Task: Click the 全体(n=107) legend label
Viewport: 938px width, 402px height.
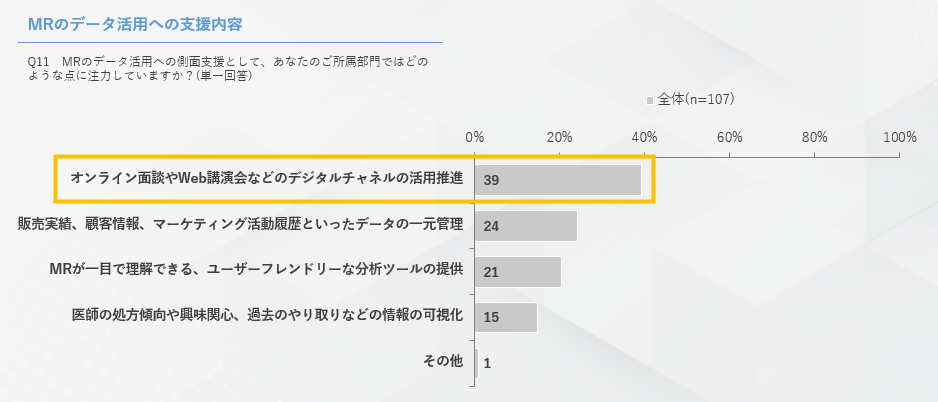Action: (696, 99)
